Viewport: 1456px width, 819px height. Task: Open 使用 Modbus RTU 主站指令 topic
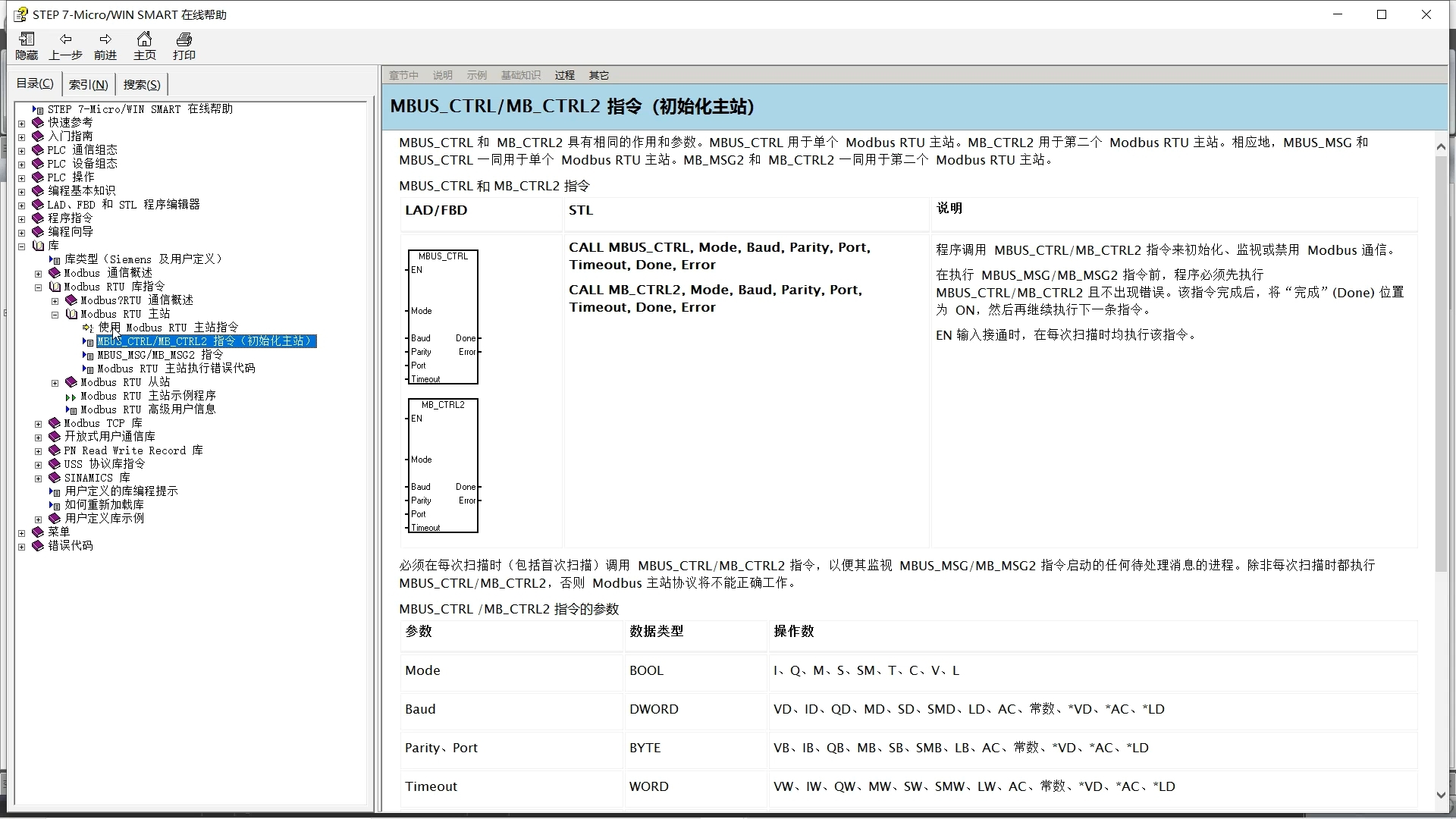168,328
